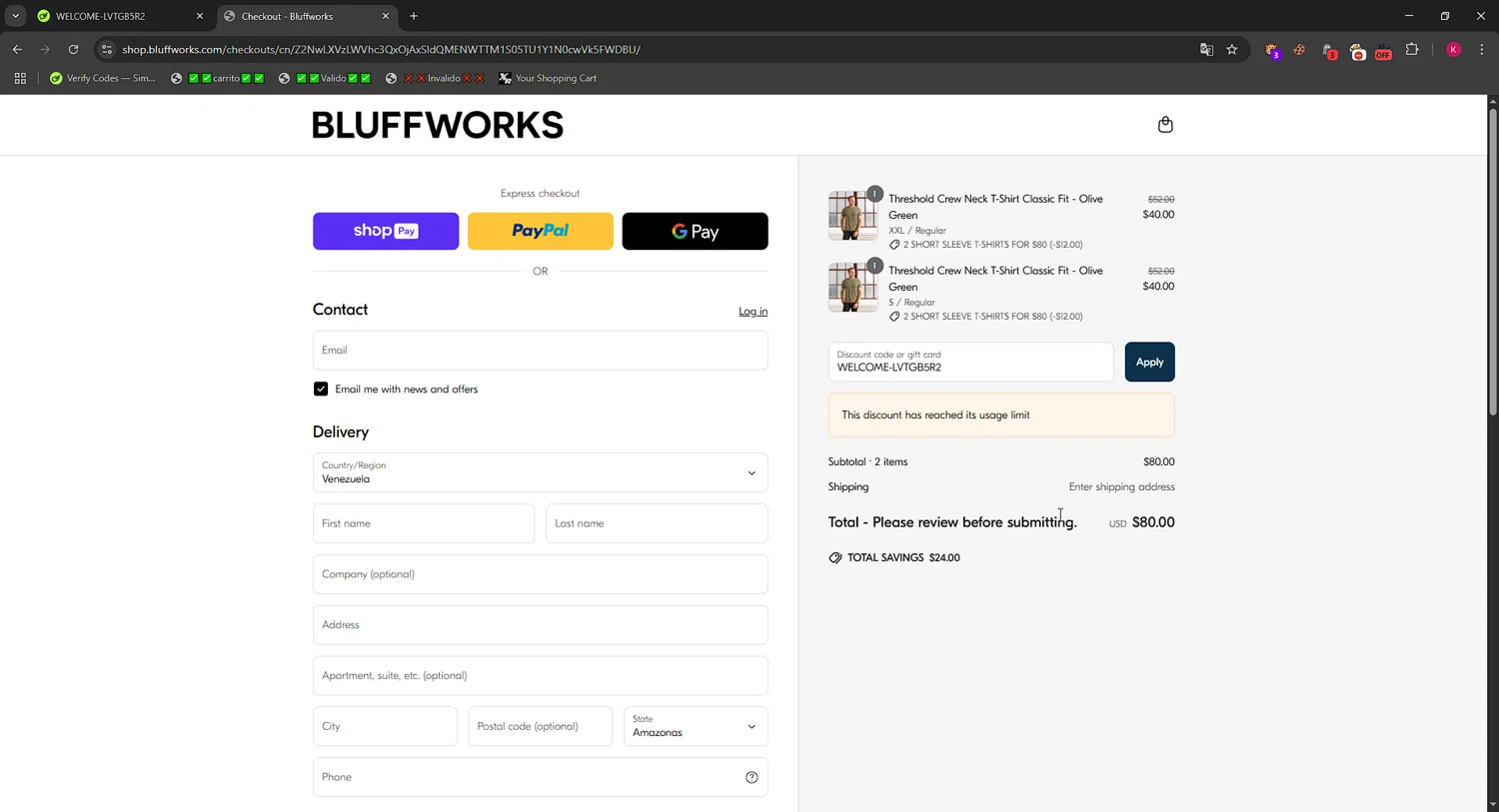Image resolution: width=1499 pixels, height=812 pixels.
Task: Pay with PayPal express checkout
Action: click(x=541, y=231)
